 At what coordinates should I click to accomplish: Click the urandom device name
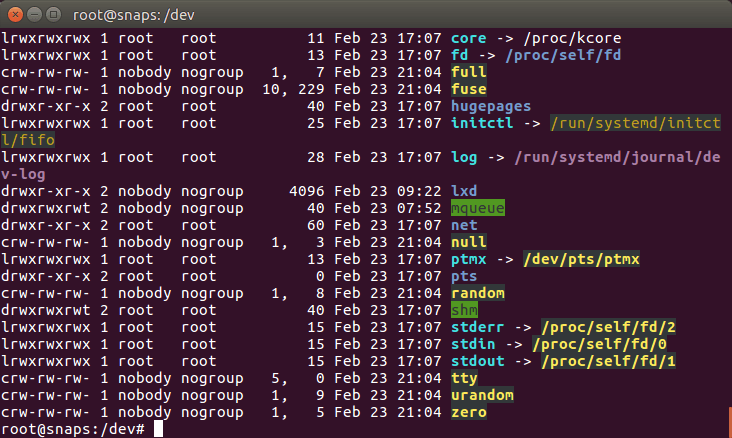point(482,395)
